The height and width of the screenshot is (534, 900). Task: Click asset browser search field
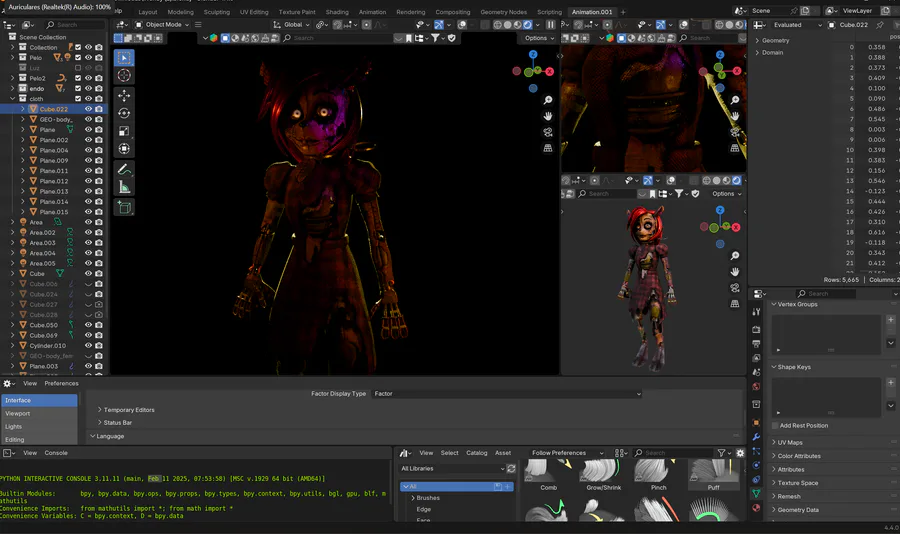click(672, 453)
